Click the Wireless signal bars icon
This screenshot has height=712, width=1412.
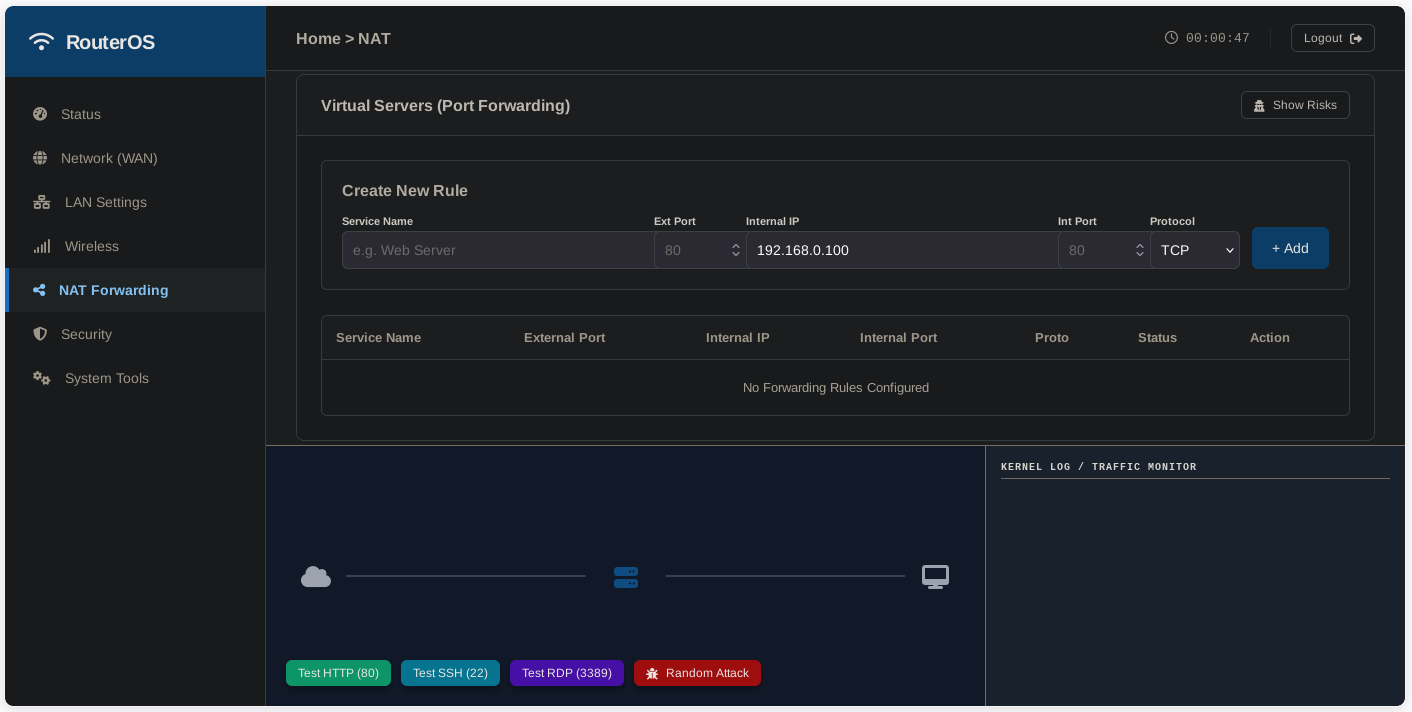click(42, 246)
